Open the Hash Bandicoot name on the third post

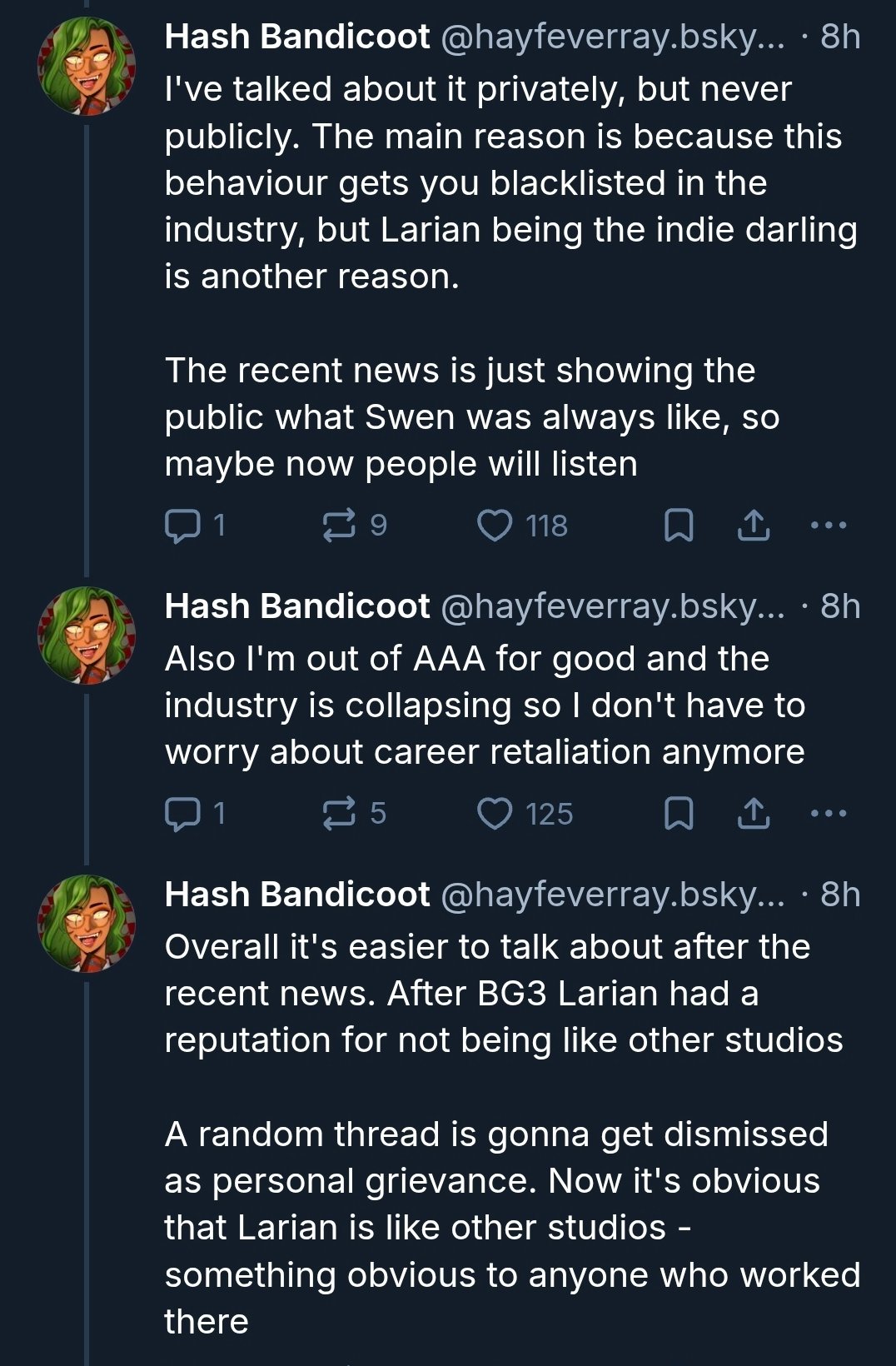297,895
